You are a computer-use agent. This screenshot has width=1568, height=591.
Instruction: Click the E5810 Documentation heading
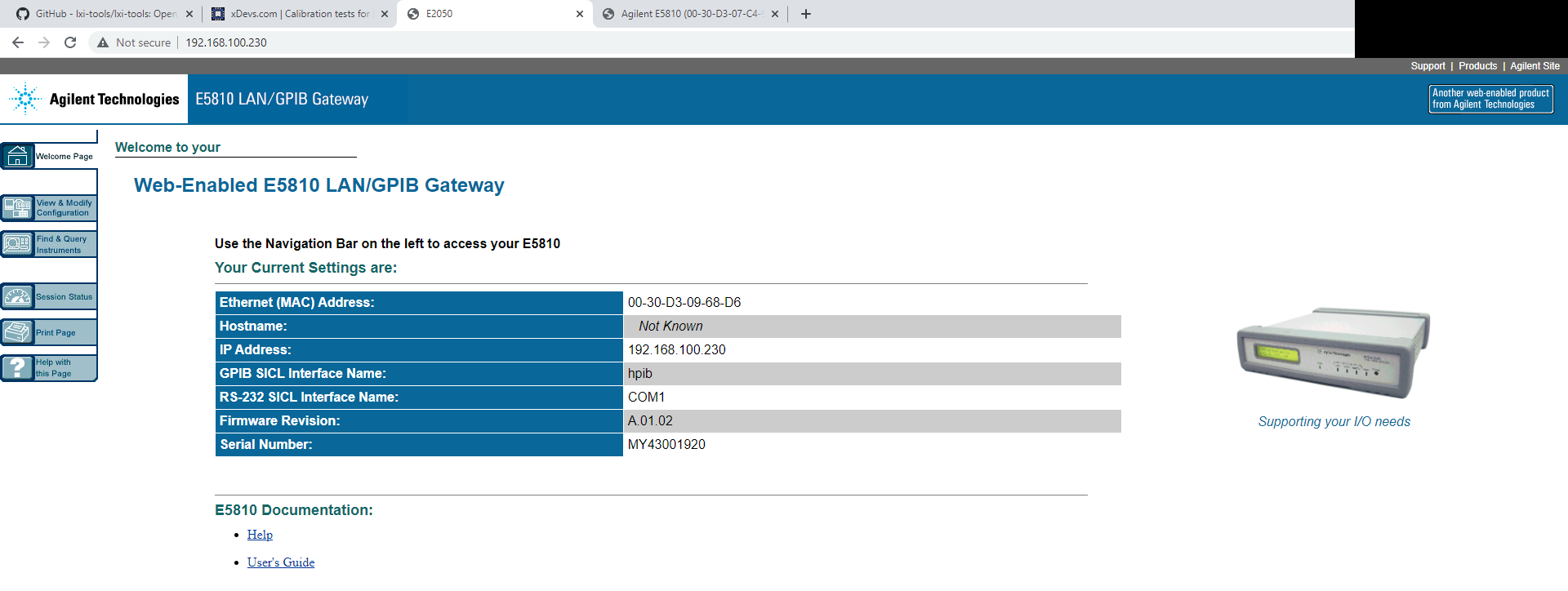coord(294,510)
